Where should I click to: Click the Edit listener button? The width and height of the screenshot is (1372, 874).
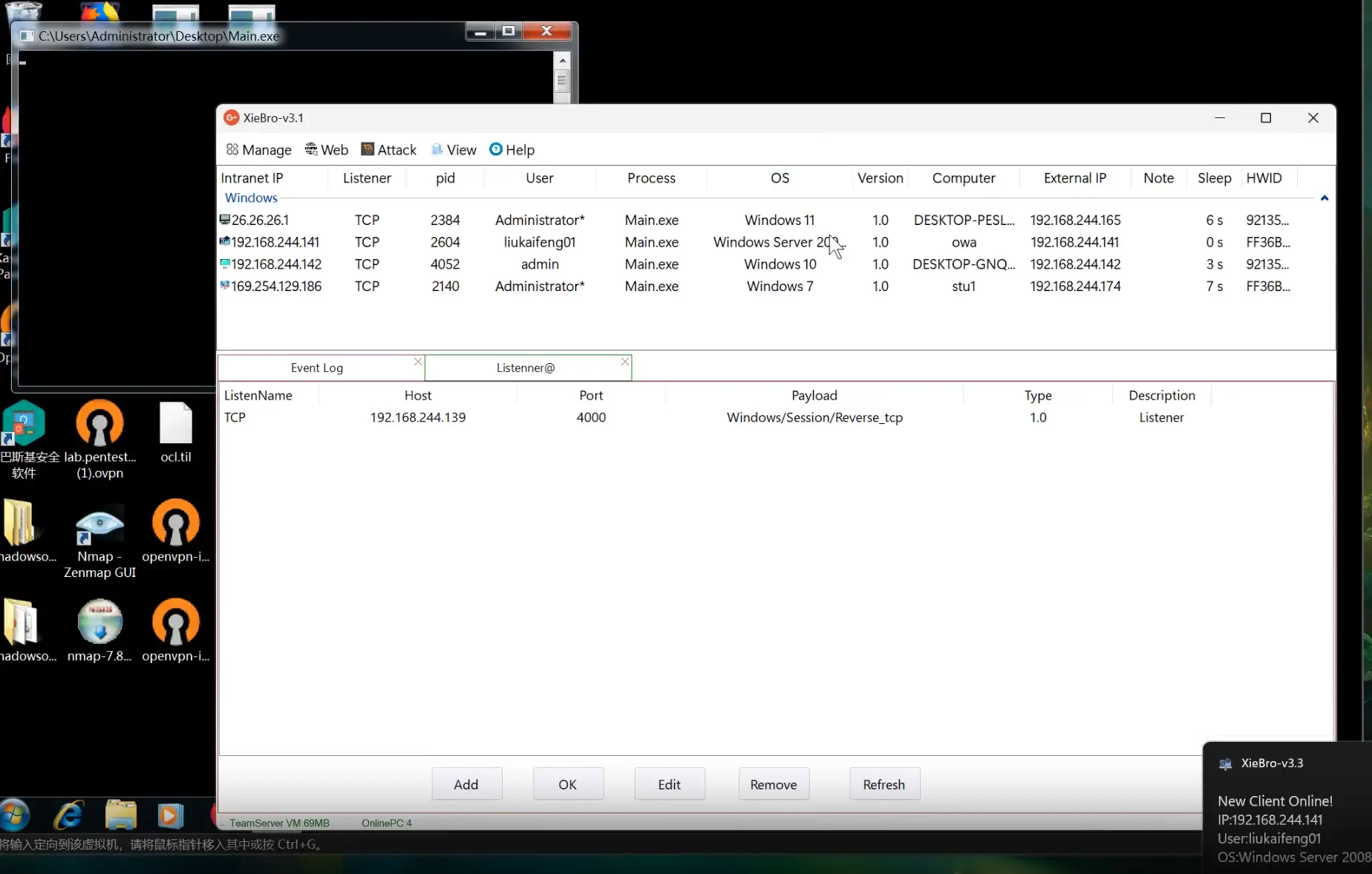(669, 784)
